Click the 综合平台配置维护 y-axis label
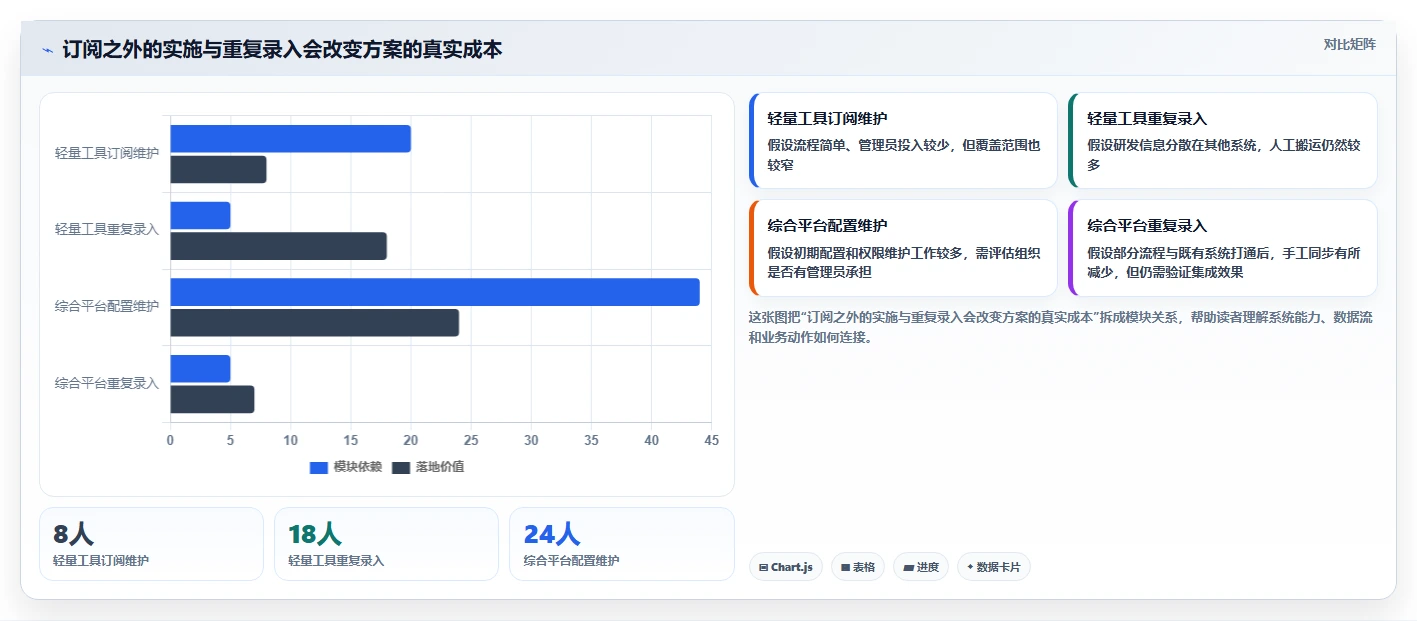This screenshot has height=621, width=1417. [x=107, y=306]
